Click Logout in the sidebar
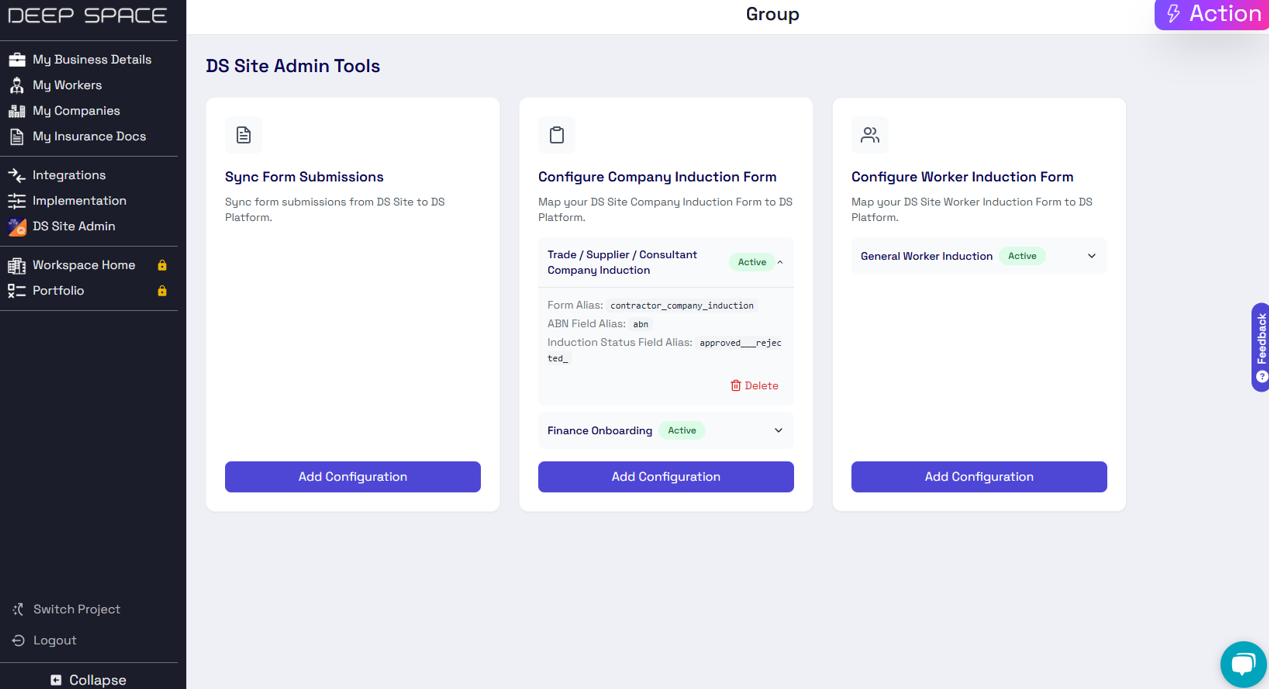Image resolution: width=1269 pixels, height=689 pixels. click(55, 640)
